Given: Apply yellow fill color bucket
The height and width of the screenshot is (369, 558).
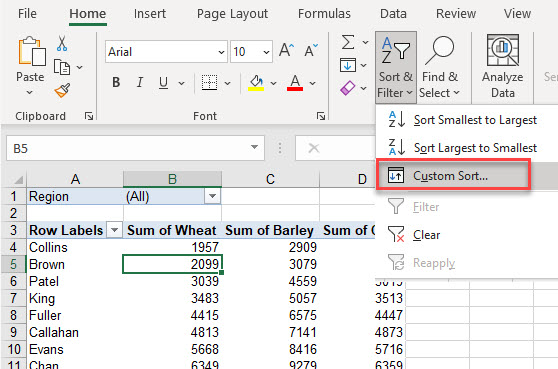Looking at the screenshot, I should coord(256,83).
